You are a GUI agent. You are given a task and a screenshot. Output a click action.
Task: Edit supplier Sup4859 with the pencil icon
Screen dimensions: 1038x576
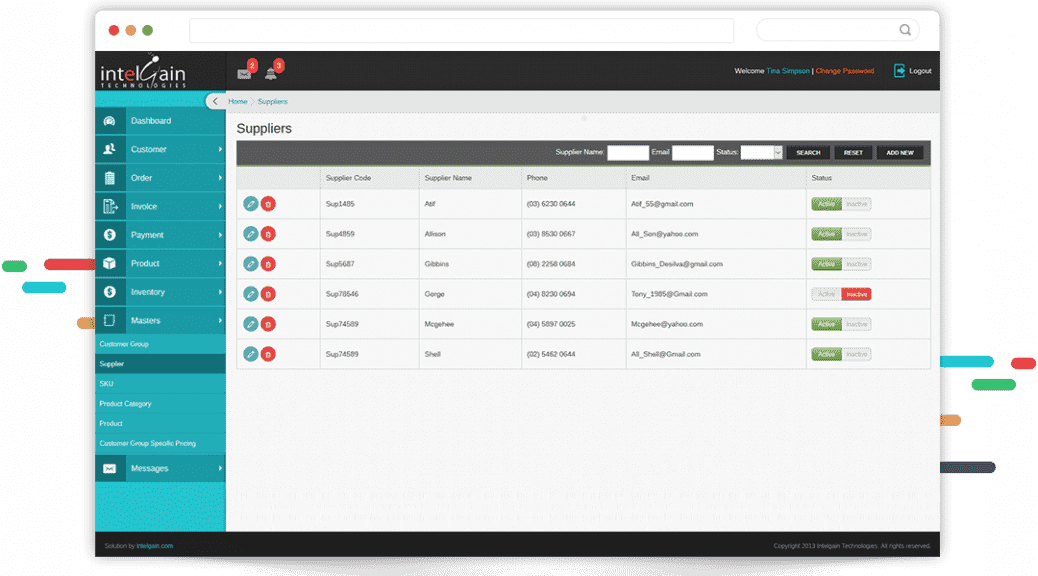click(250, 234)
